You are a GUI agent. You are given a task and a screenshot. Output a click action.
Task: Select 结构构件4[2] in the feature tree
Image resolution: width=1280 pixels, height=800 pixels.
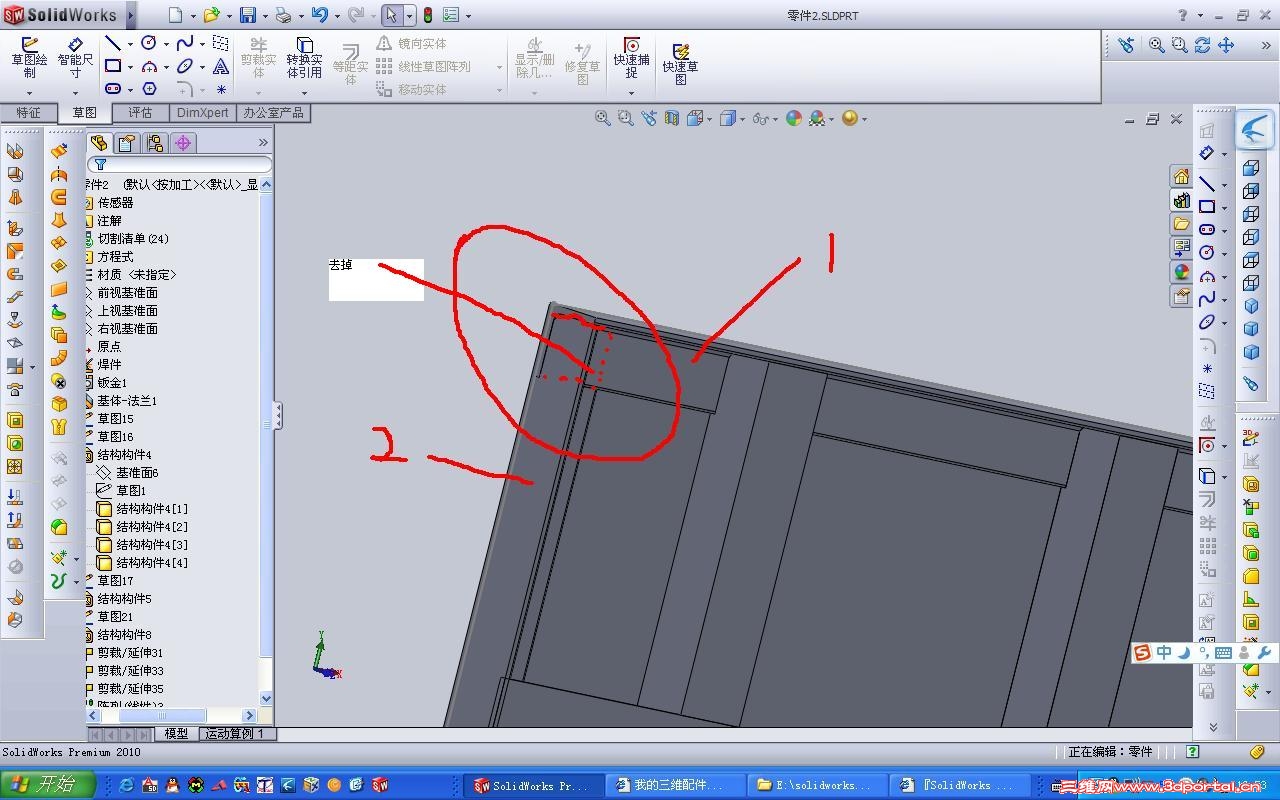151,527
